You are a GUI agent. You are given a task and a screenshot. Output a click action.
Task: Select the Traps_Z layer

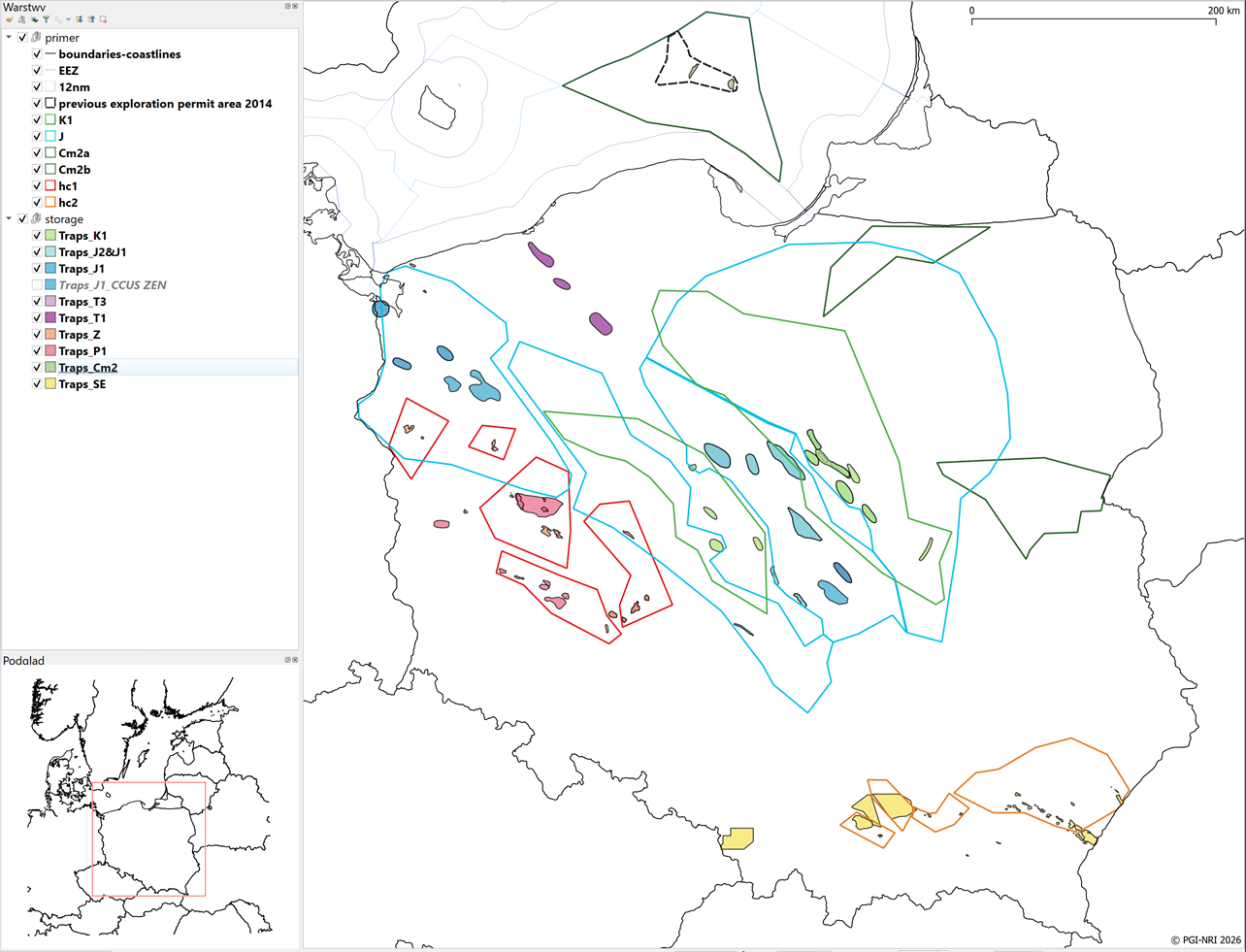click(x=80, y=335)
